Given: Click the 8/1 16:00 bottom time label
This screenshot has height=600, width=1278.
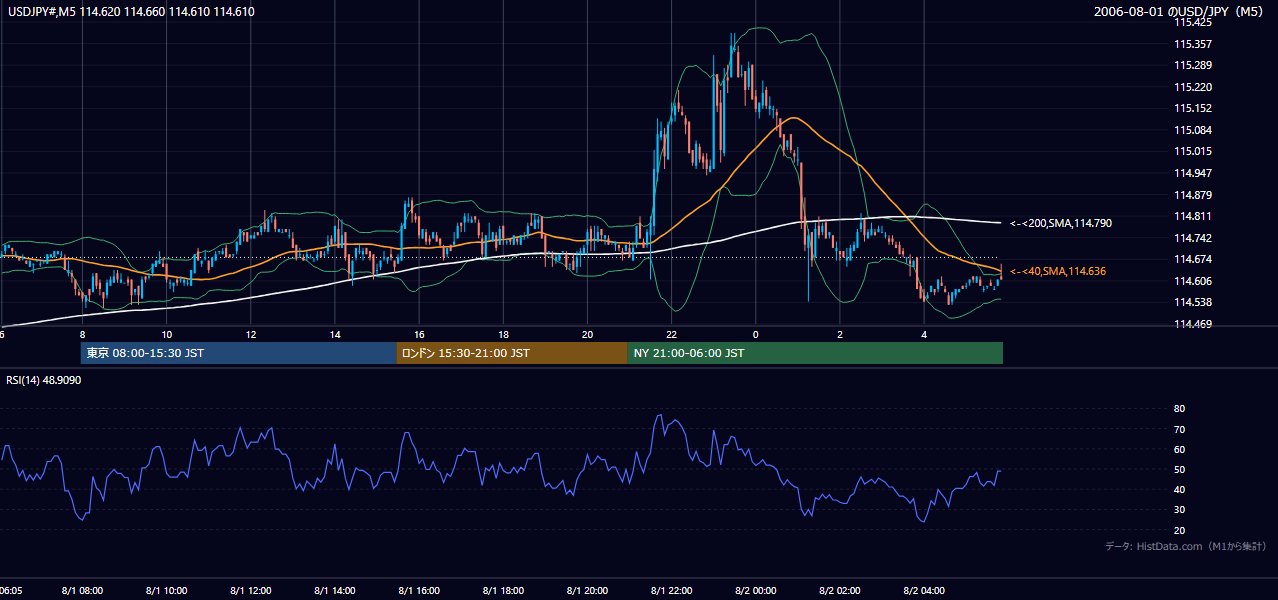Looking at the screenshot, I should [x=419, y=590].
